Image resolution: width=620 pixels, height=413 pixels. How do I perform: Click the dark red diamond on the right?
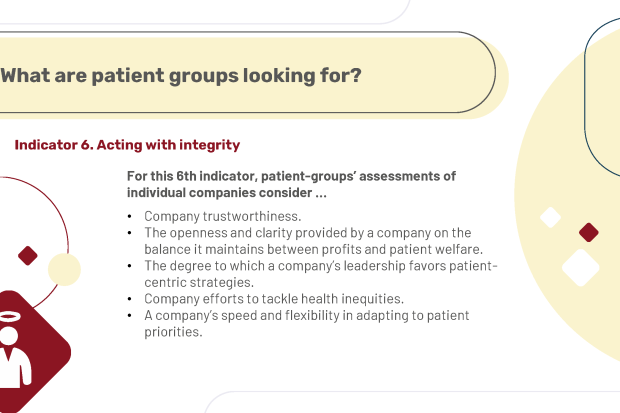click(x=588, y=232)
